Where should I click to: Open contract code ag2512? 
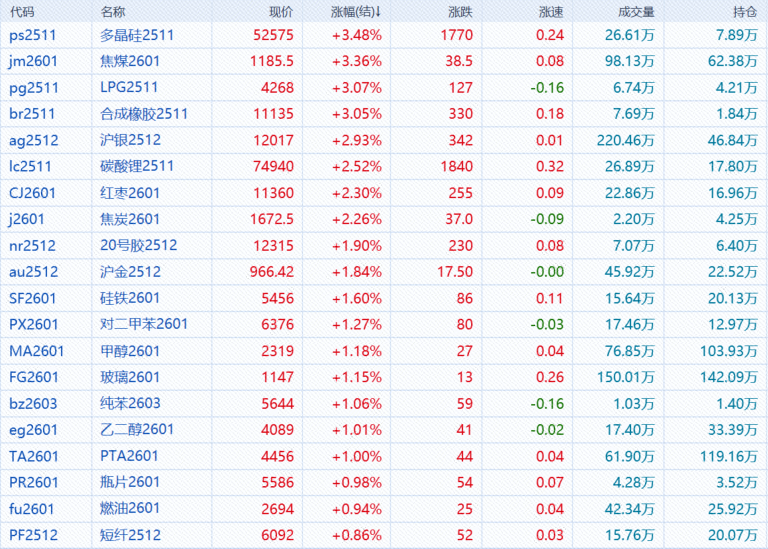34,141
